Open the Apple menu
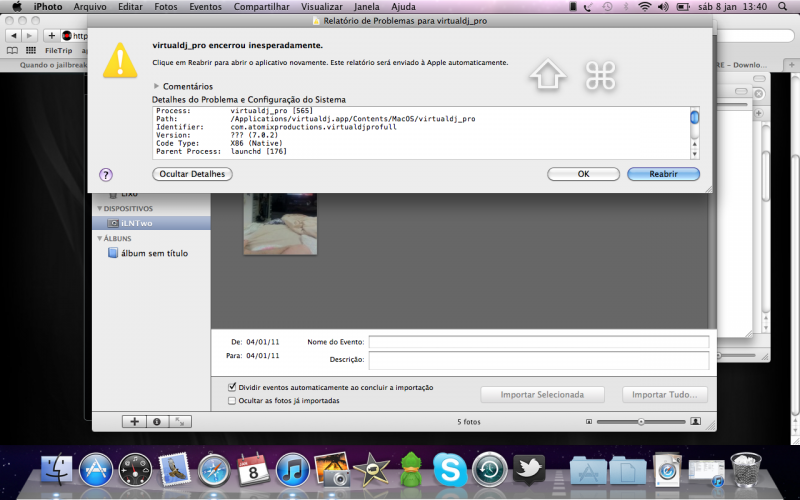 [17, 7]
